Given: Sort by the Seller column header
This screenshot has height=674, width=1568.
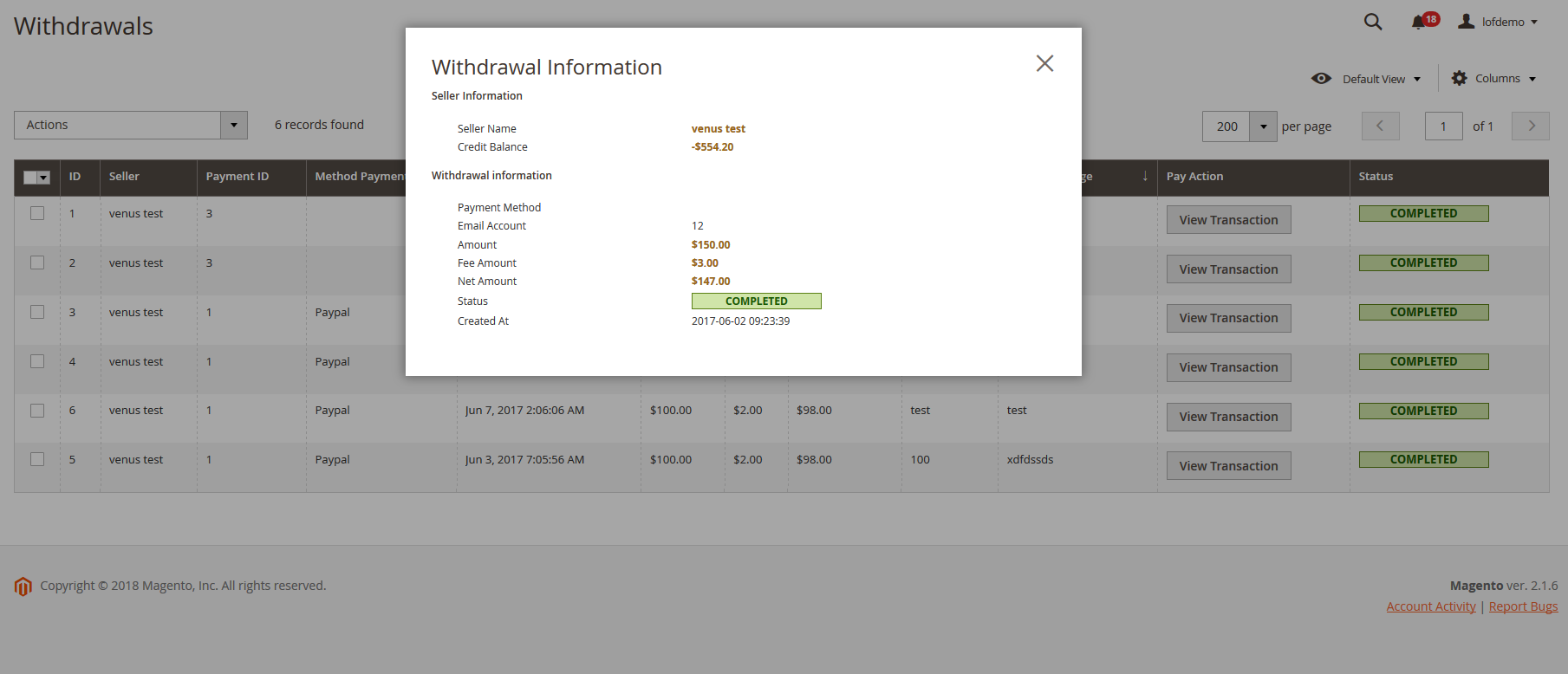Looking at the screenshot, I should coord(124,177).
